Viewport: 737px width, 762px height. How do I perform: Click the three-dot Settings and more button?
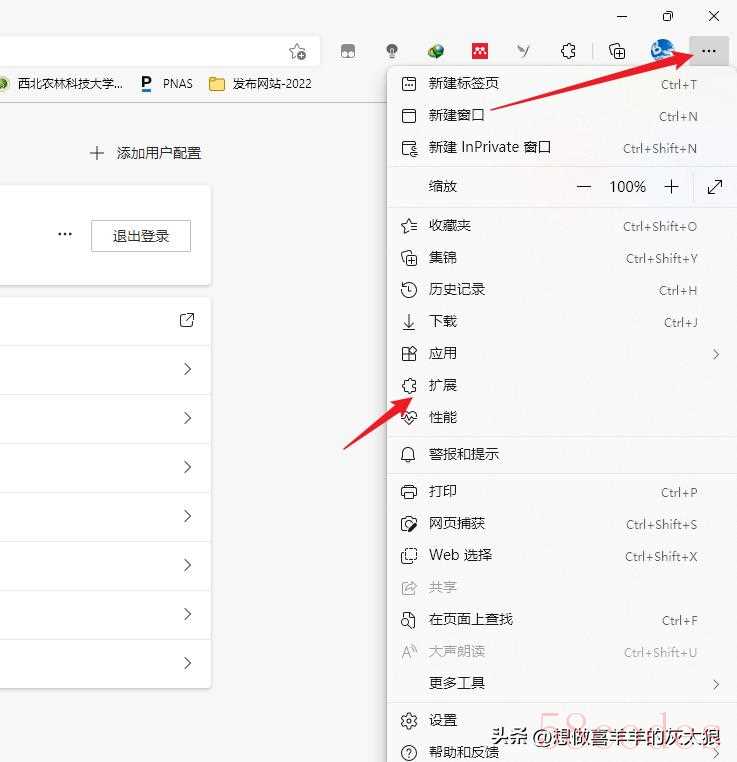coord(708,50)
